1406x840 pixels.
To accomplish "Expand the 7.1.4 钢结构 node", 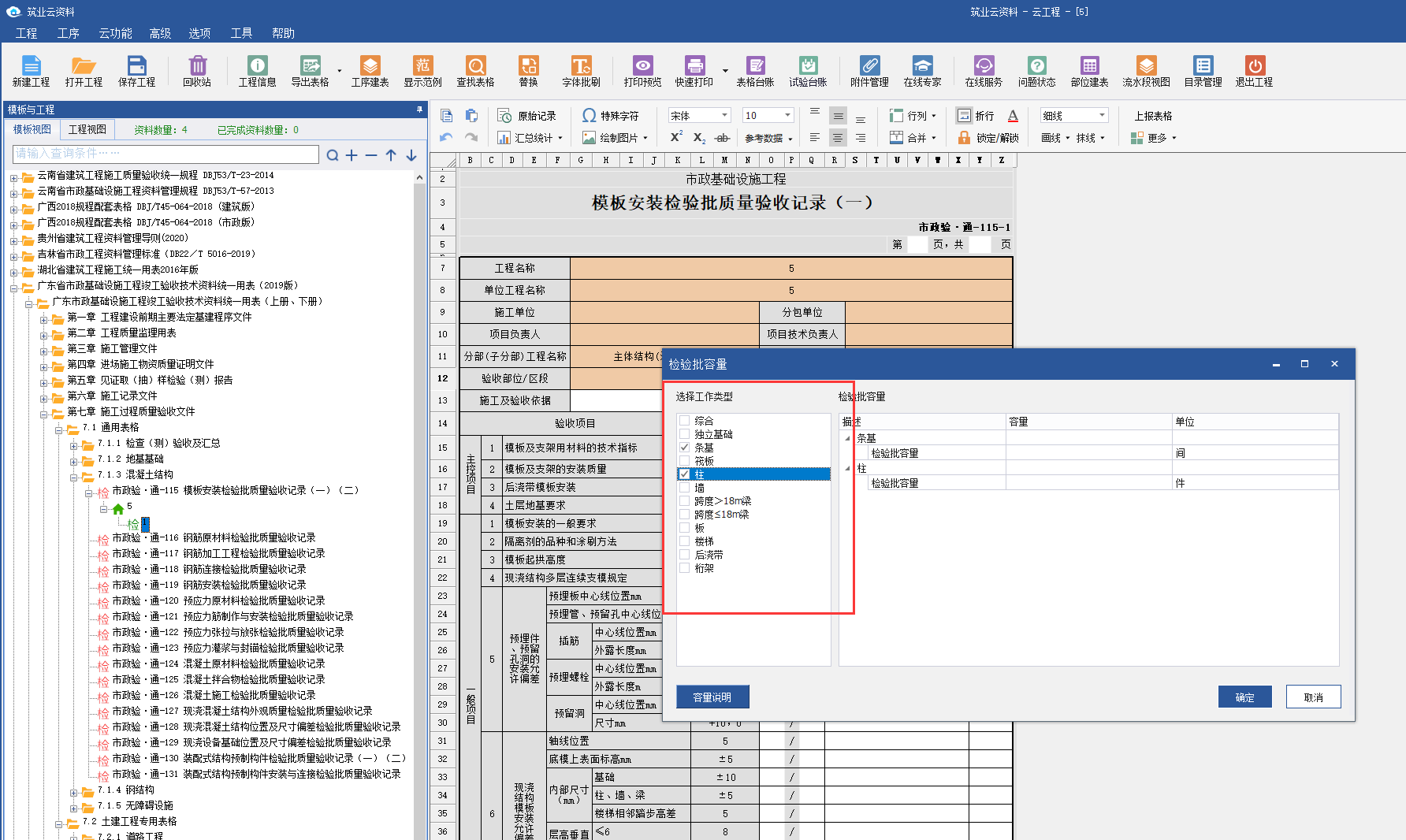I will click(x=74, y=792).
